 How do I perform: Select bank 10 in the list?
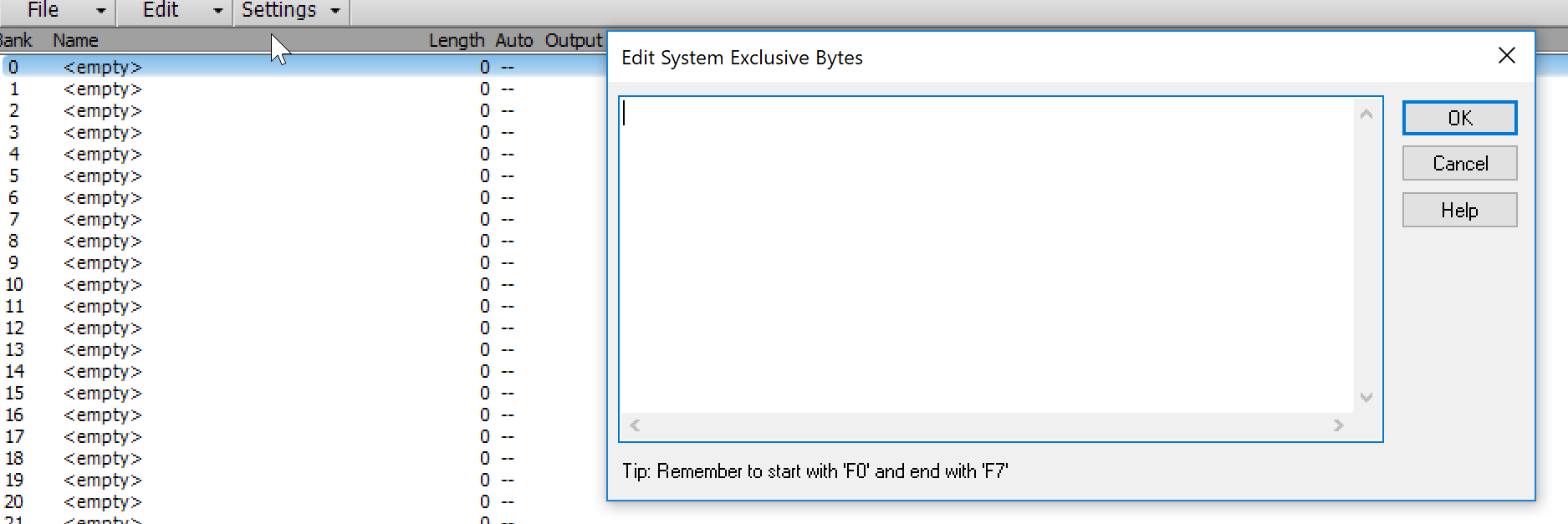102,285
